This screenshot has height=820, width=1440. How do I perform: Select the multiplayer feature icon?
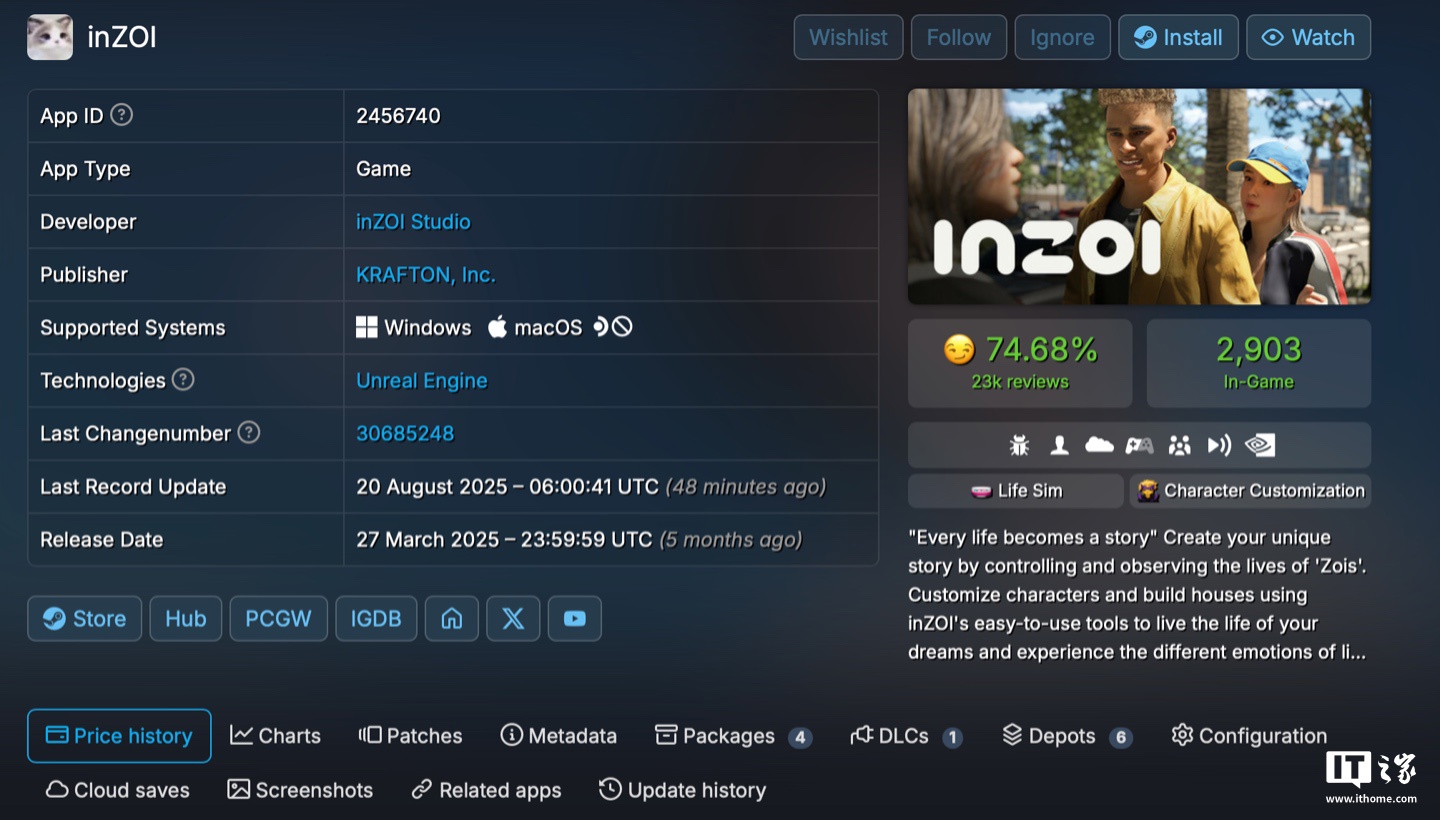tap(1179, 445)
